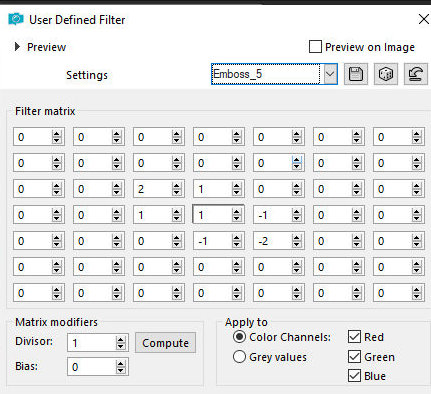Viewport: 431px width, 394px height.
Task: Toggle the Blue channel checkbox
Action: point(354,376)
